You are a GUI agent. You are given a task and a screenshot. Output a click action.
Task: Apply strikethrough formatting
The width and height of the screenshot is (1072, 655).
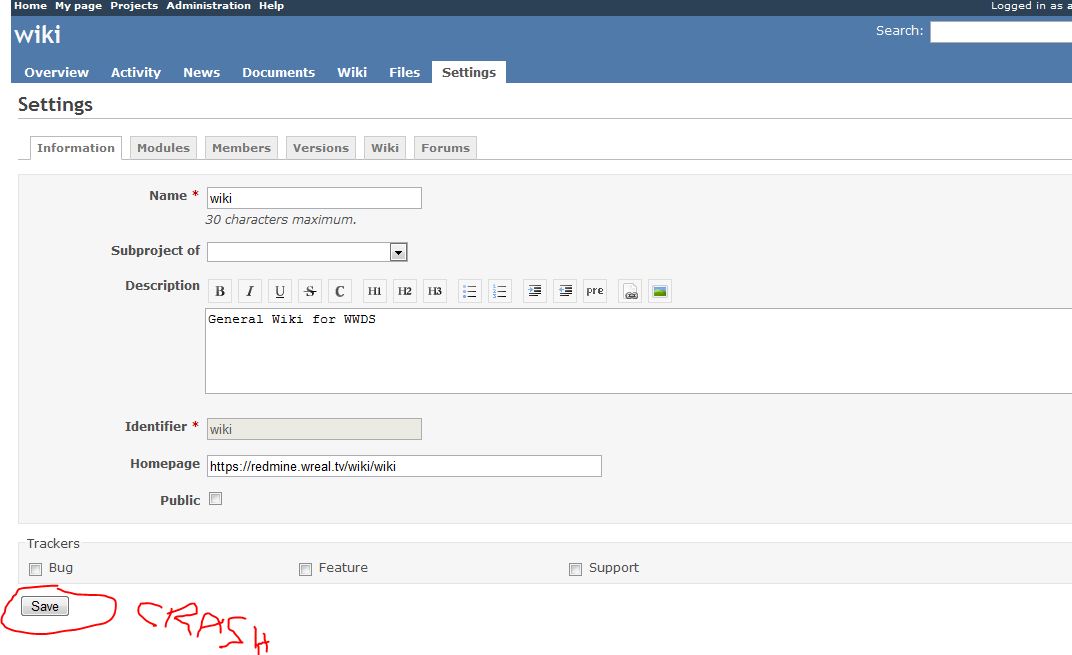point(310,292)
